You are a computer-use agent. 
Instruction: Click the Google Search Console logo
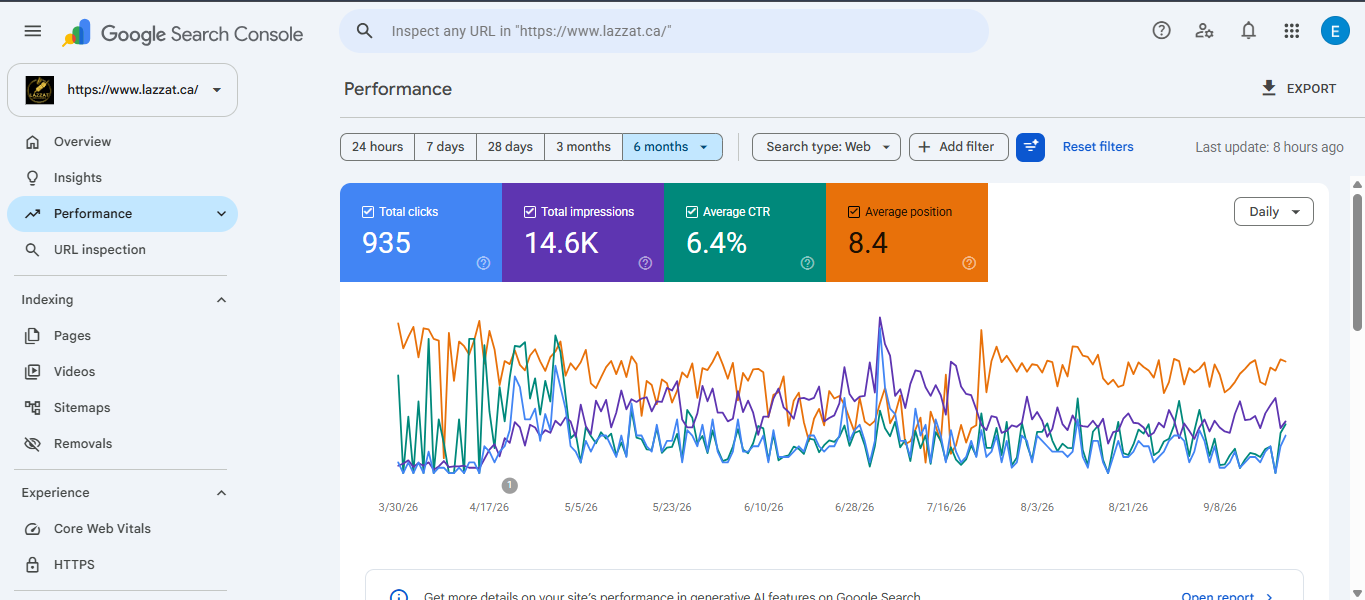pyautogui.click(x=183, y=33)
